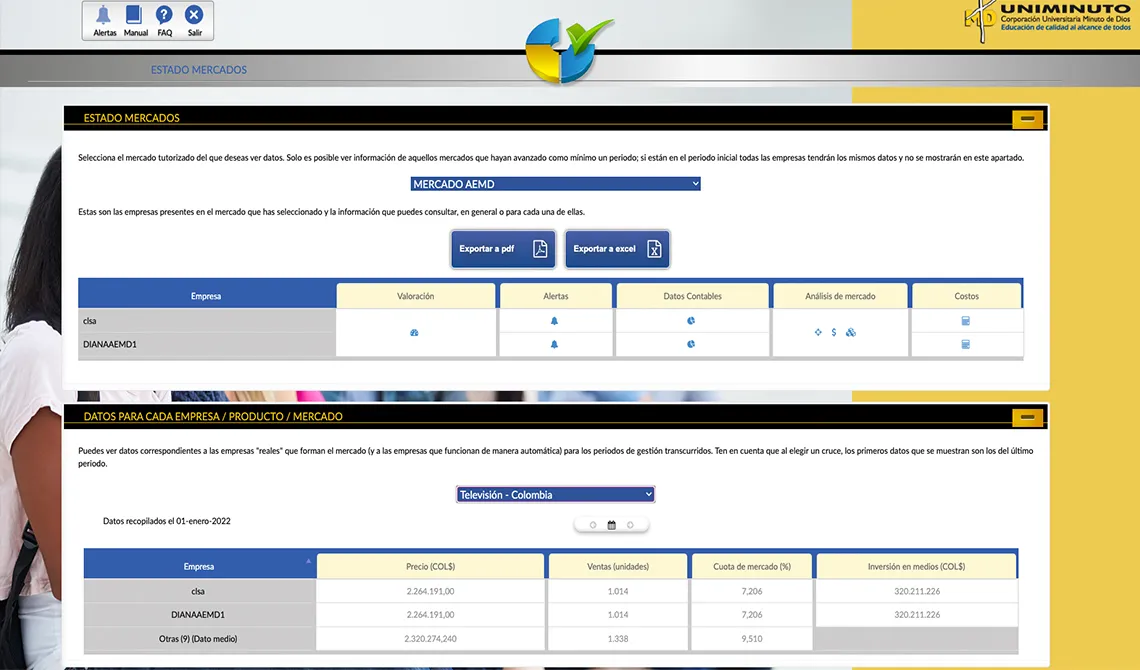The image size is (1140, 670).
Task: Select the Valoración column header
Action: (416, 296)
